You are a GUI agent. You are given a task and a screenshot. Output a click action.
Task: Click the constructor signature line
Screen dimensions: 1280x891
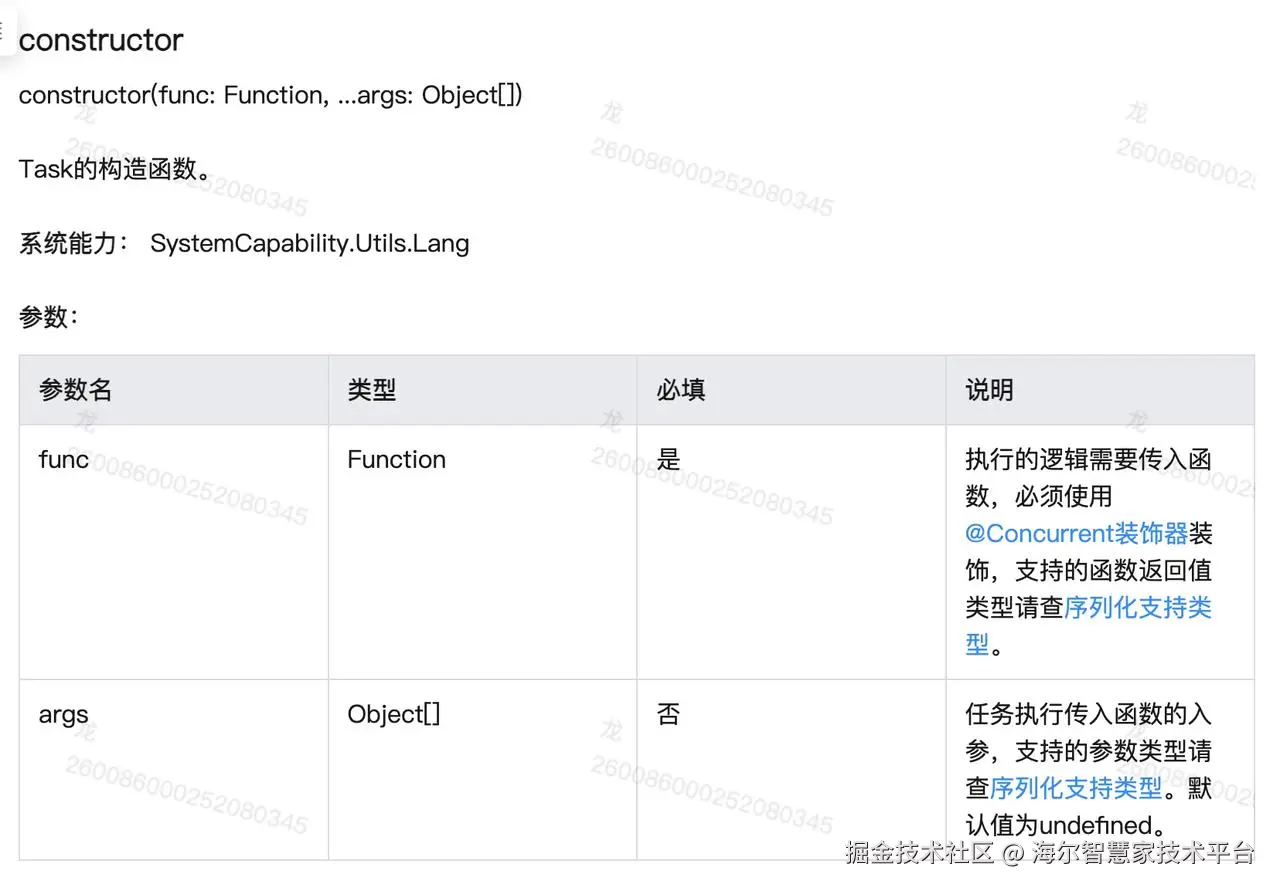(x=270, y=96)
